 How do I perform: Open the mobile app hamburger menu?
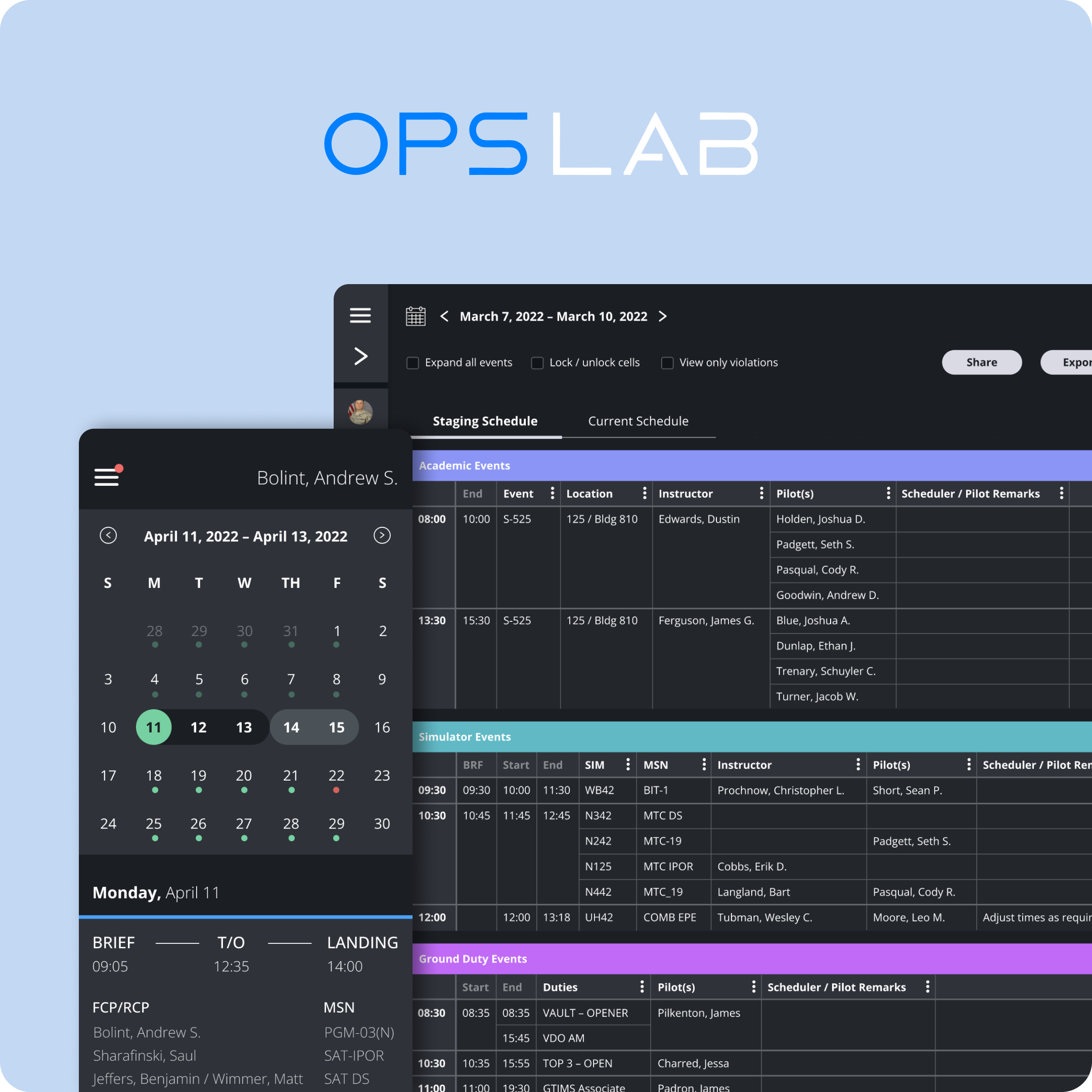click(107, 476)
